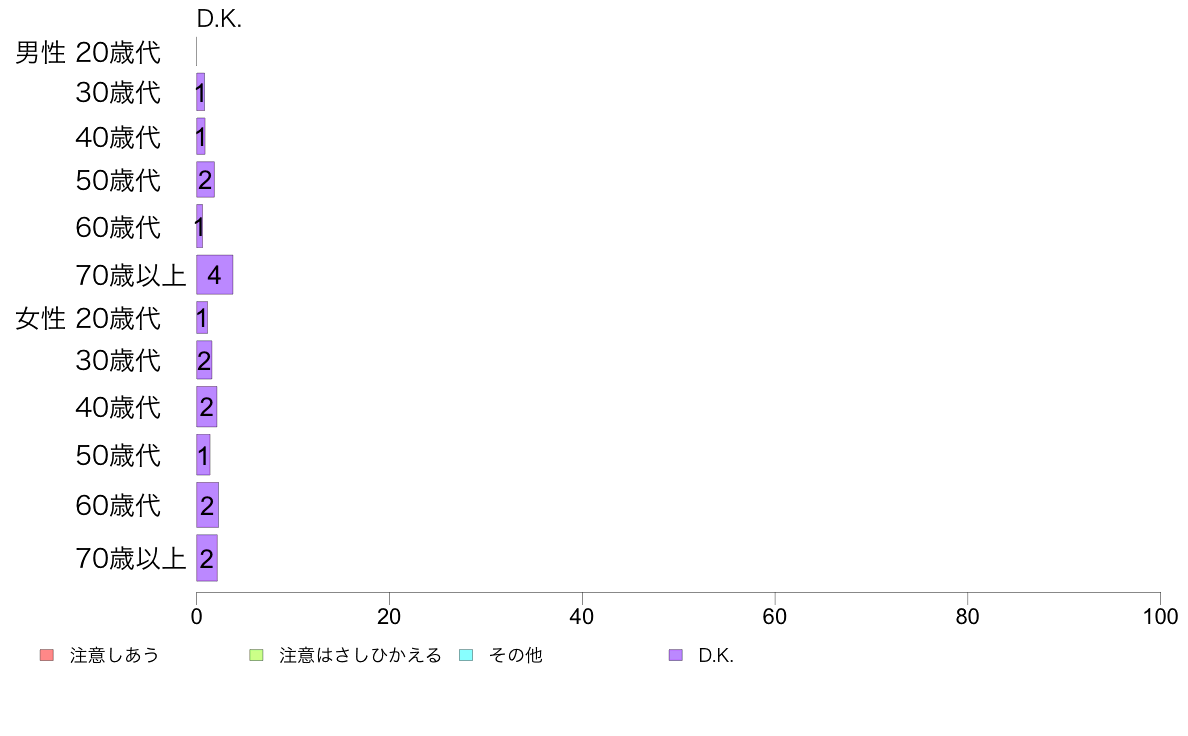Click the 女性 50歳代 row label
Viewport: 1188px width, 736px height.
coord(118,455)
